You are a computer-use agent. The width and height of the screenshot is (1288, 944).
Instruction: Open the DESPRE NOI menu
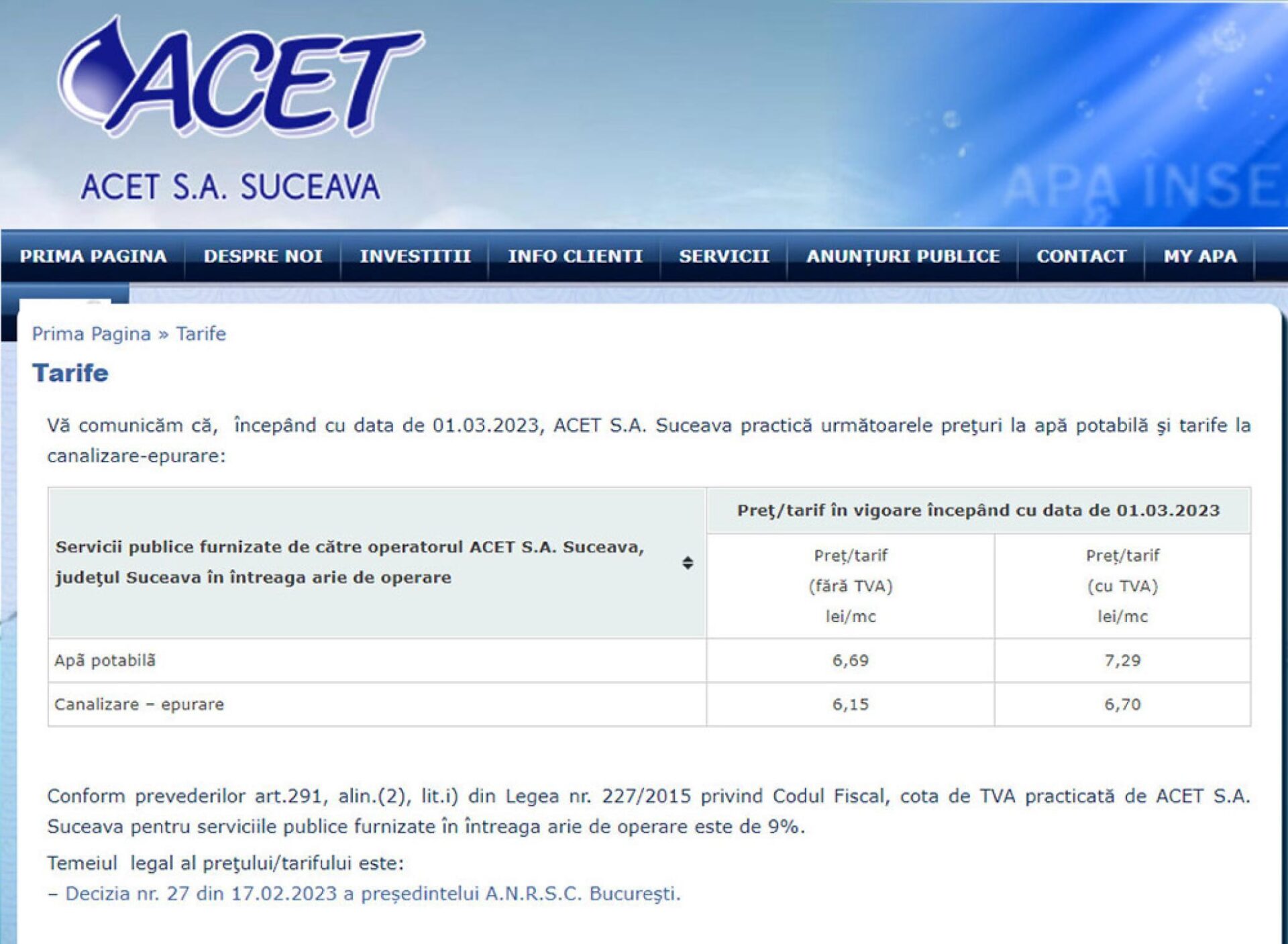tap(263, 256)
